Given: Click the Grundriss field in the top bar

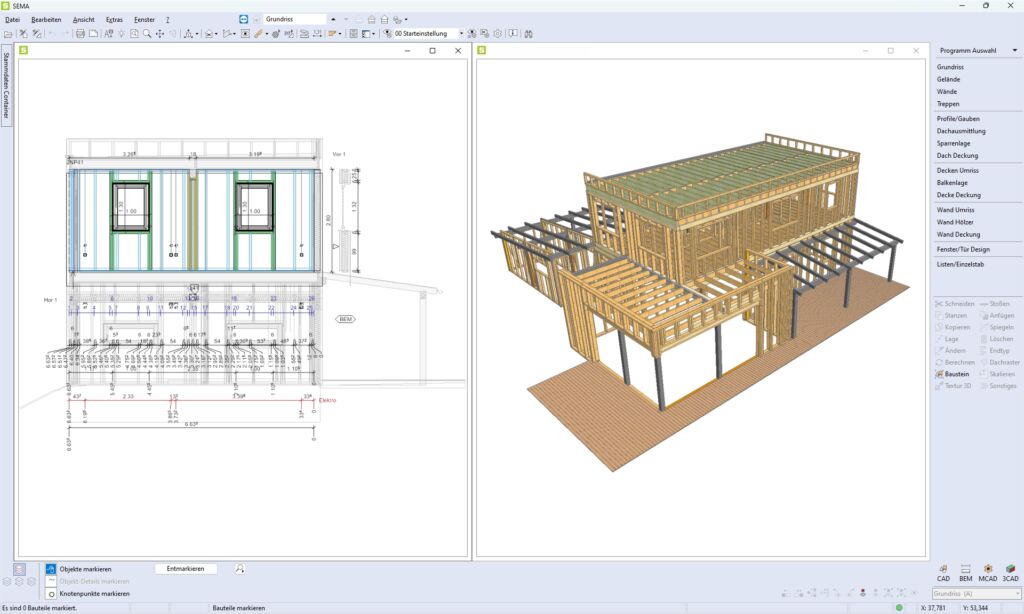Looking at the screenshot, I should [294, 19].
